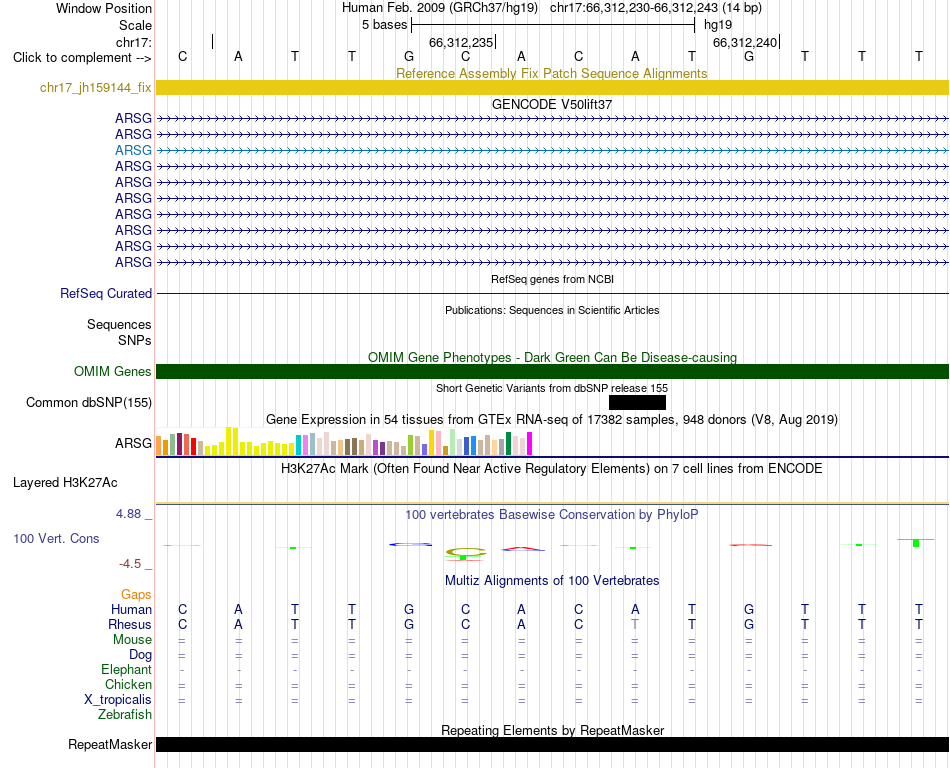Select the "Chicken" alignment row label
The image size is (950, 768).
(128, 684)
